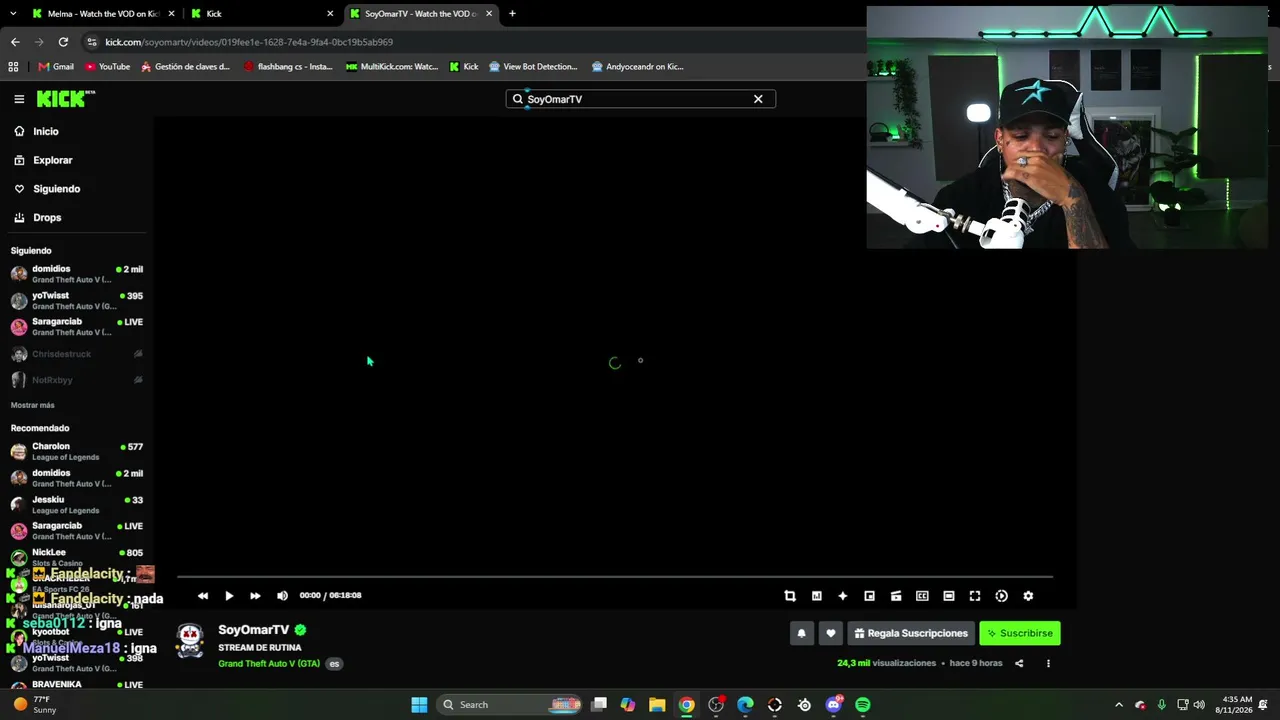Switch to the Kick tab
Image resolution: width=1280 pixels, height=720 pixels.
coord(263,14)
